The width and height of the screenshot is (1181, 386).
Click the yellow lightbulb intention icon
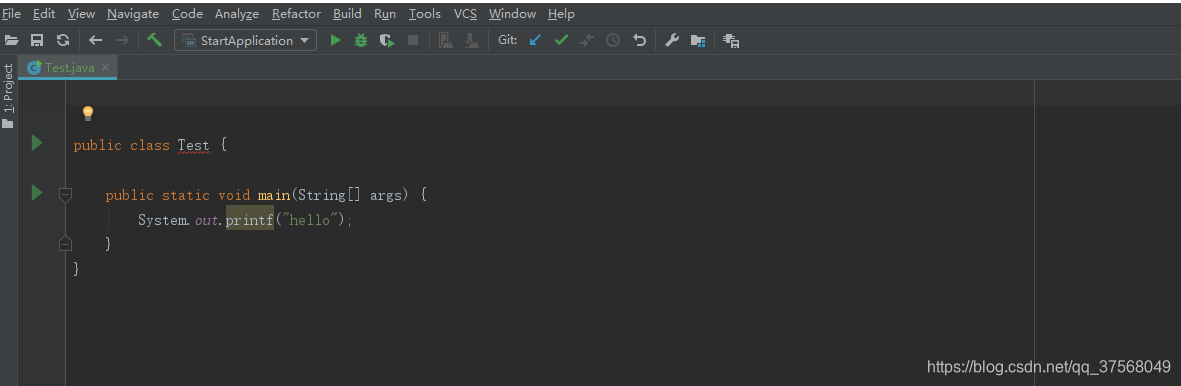pyautogui.click(x=88, y=114)
